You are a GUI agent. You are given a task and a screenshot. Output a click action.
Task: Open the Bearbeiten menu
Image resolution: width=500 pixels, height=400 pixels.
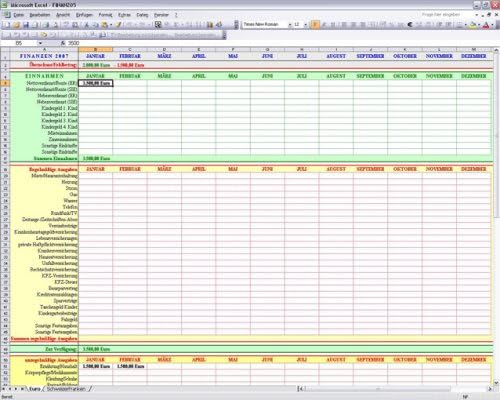(x=40, y=15)
